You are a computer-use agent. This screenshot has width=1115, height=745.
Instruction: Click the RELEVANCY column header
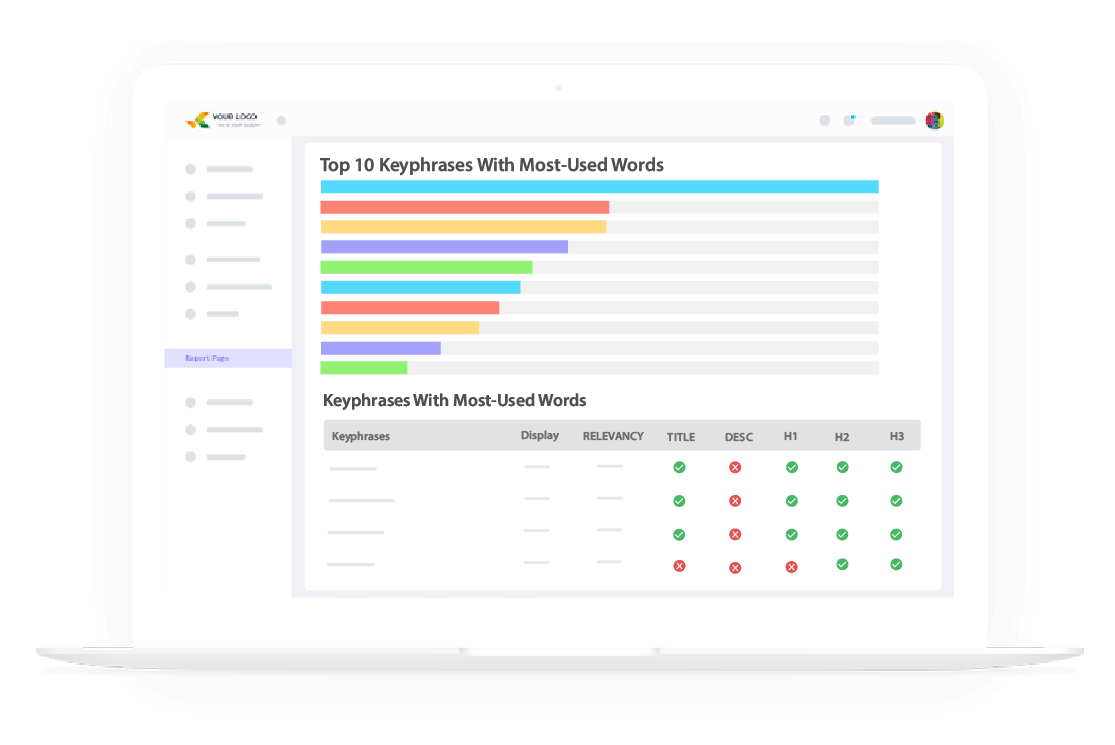point(612,435)
